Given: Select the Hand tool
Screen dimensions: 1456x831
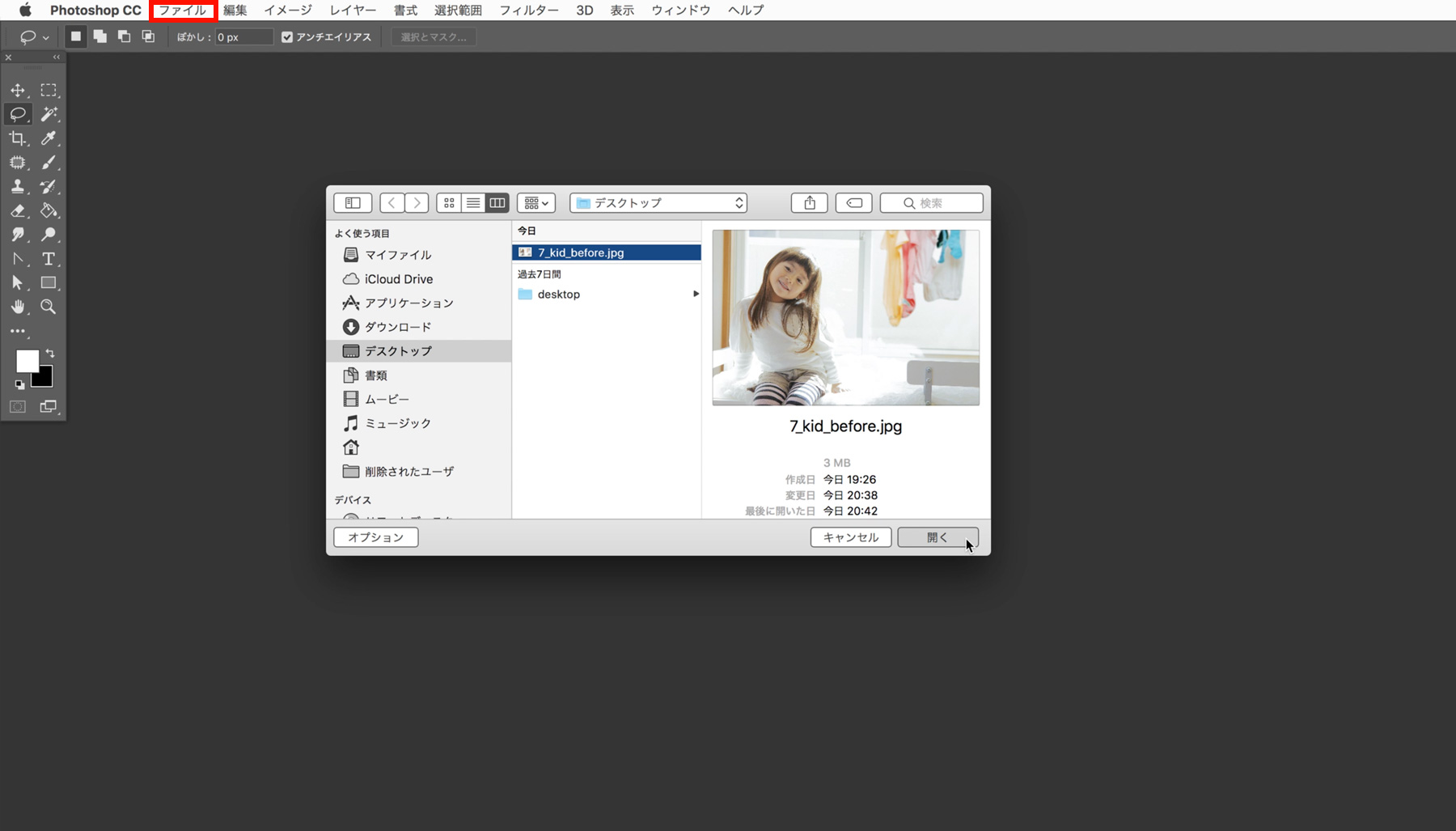Looking at the screenshot, I should coord(18,307).
